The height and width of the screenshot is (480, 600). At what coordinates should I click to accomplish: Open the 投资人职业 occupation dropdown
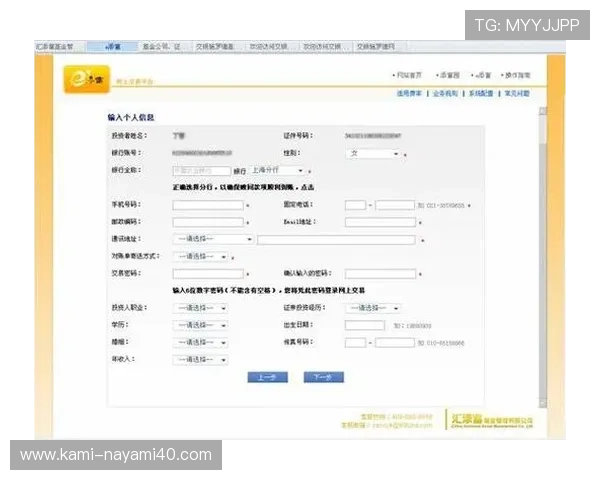tap(201, 308)
